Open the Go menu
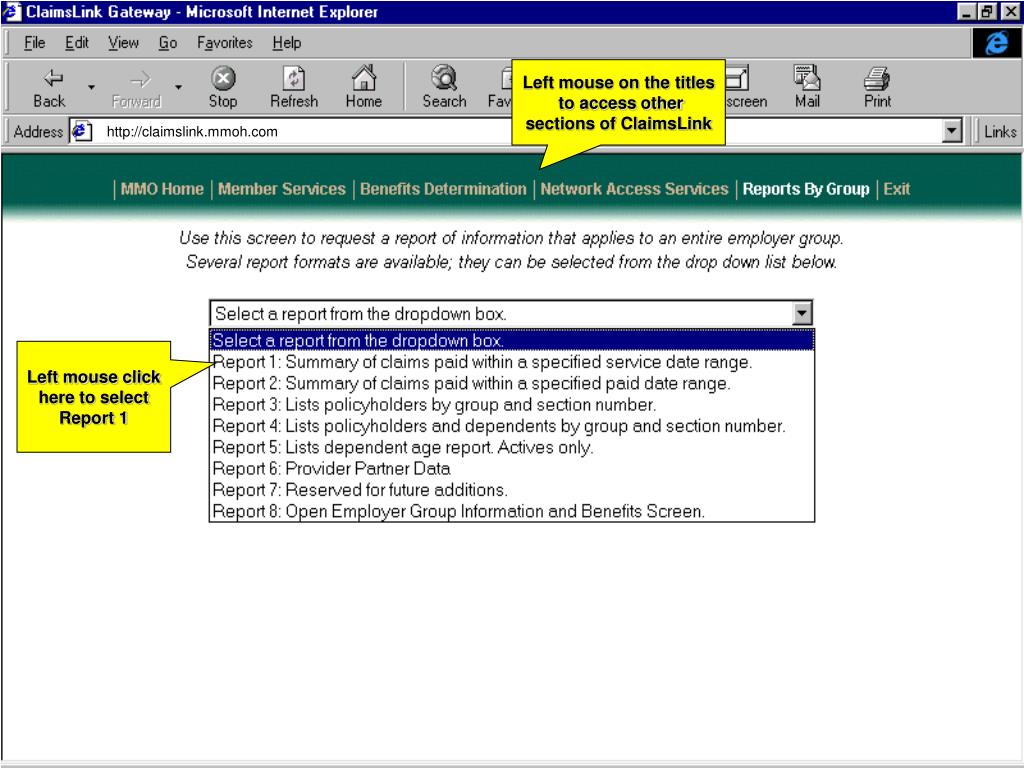Screen dimensions: 1024x768 coord(168,43)
